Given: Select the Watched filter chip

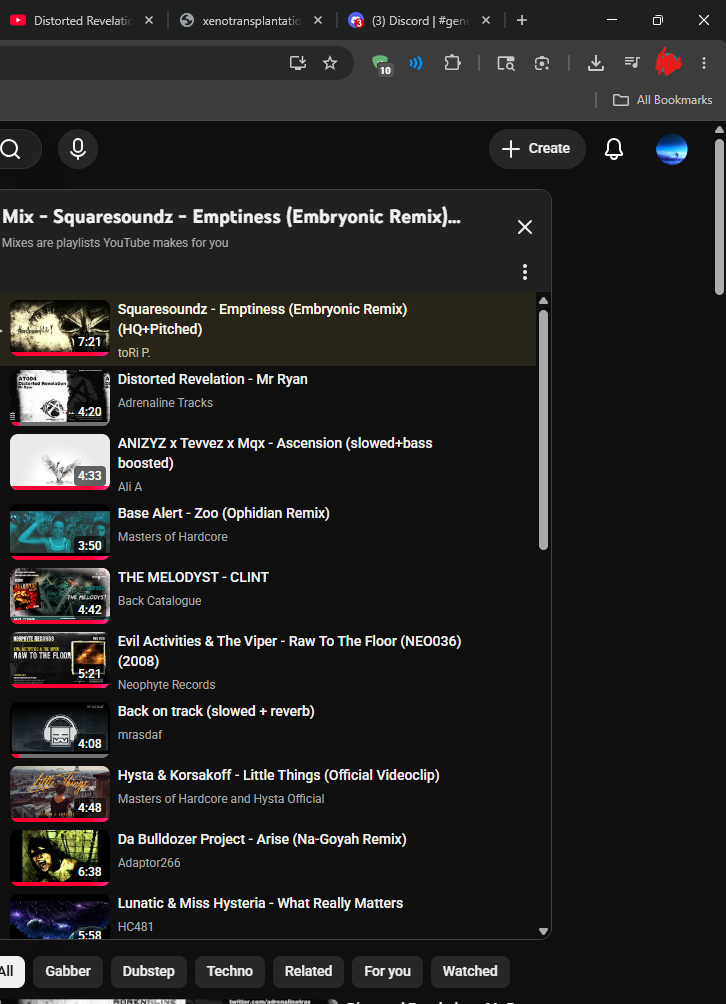Looking at the screenshot, I should tap(470, 971).
